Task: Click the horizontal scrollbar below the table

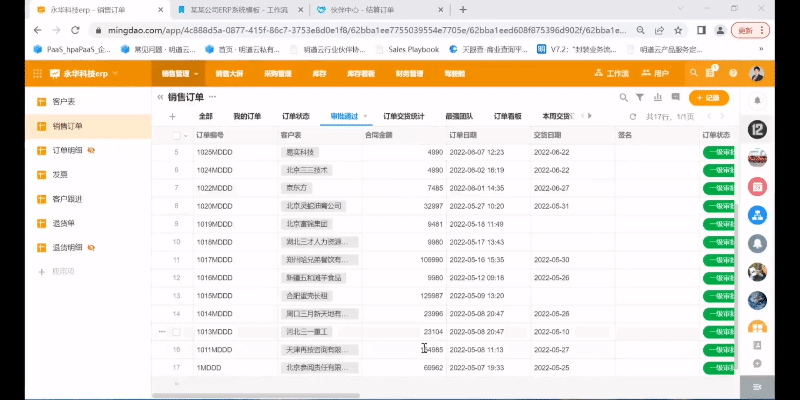Action: pos(256,395)
